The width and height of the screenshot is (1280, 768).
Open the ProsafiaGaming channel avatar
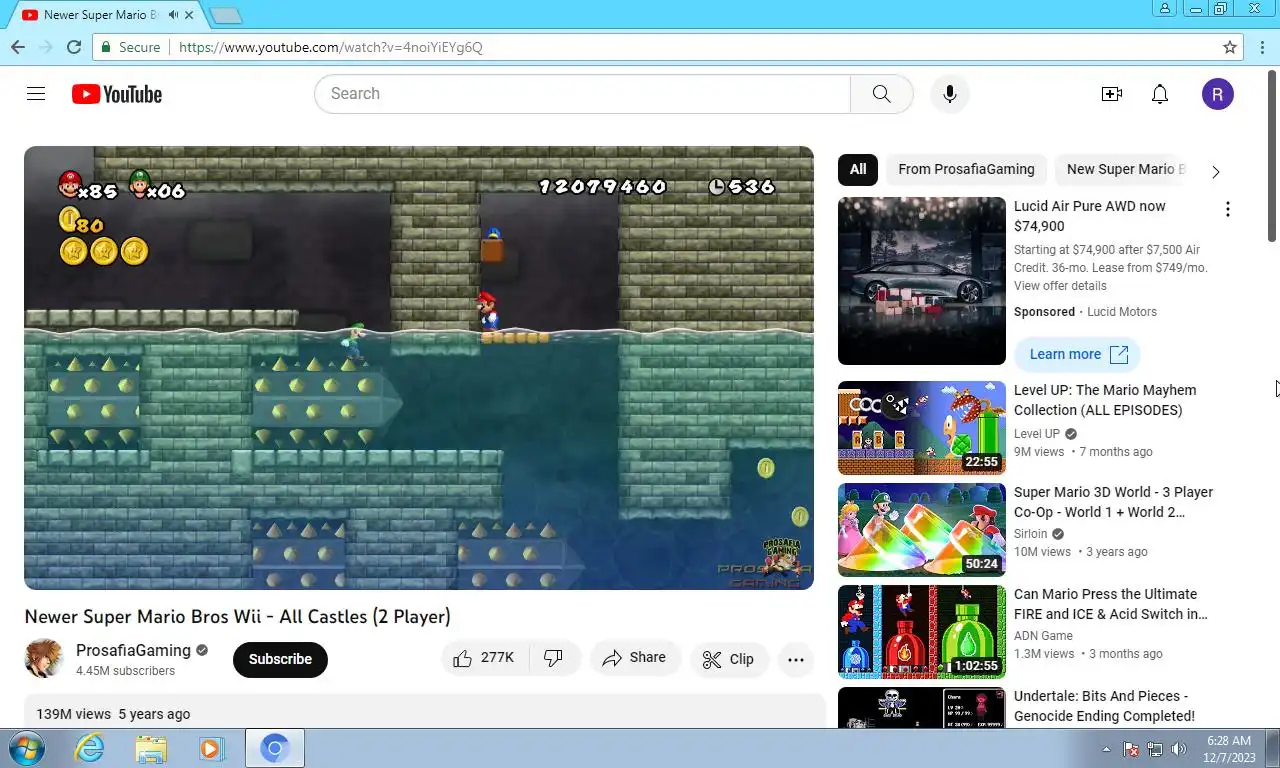[x=44, y=659]
